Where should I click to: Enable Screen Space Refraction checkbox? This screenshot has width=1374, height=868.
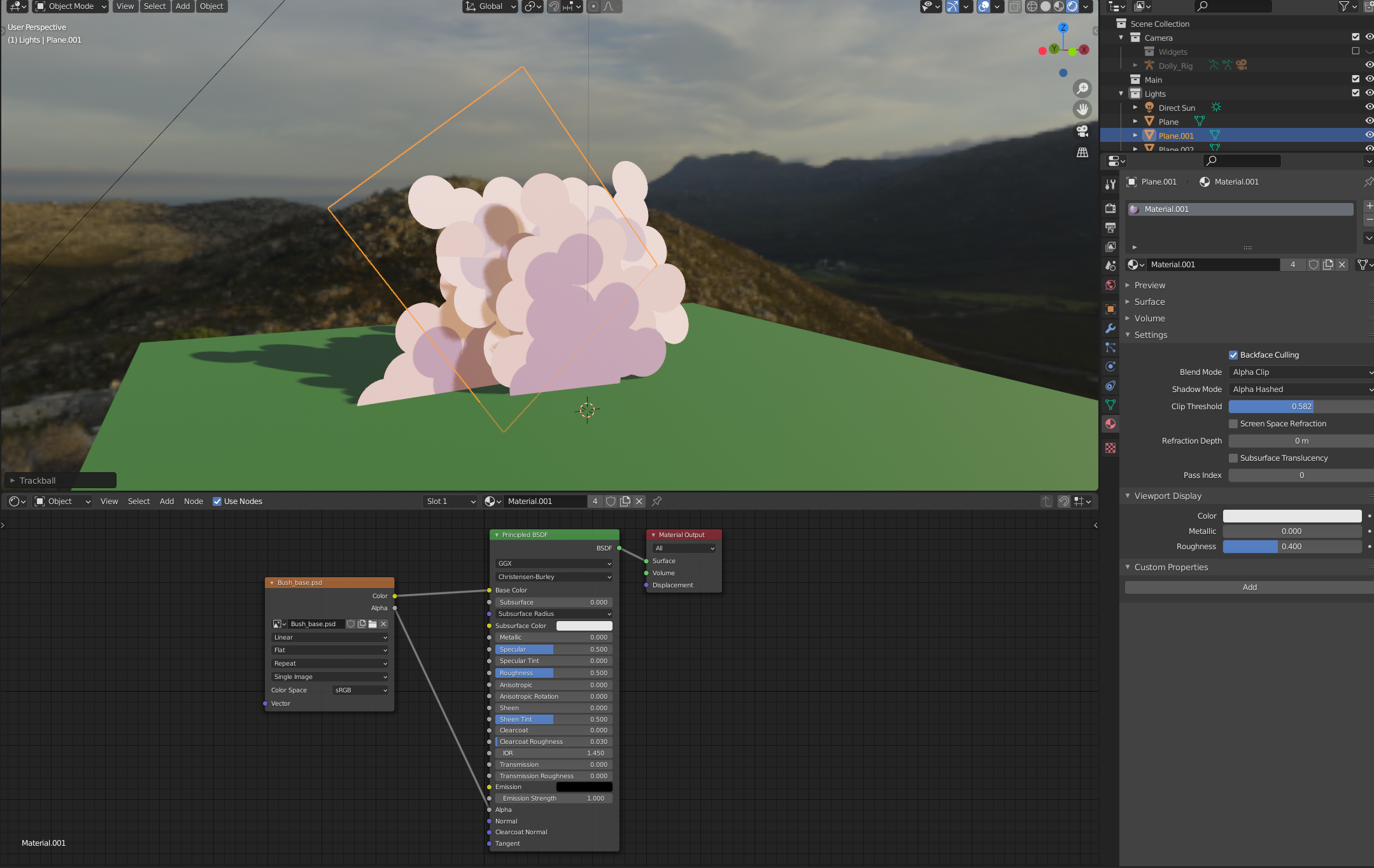(1233, 424)
